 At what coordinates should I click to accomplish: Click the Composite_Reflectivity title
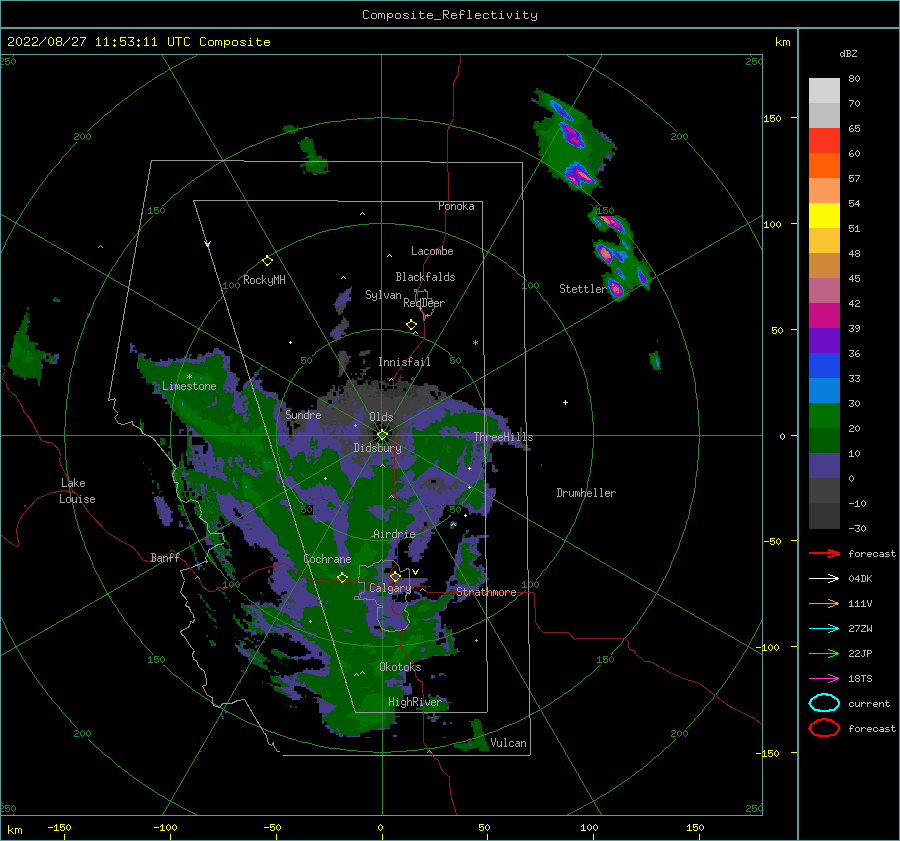(450, 15)
